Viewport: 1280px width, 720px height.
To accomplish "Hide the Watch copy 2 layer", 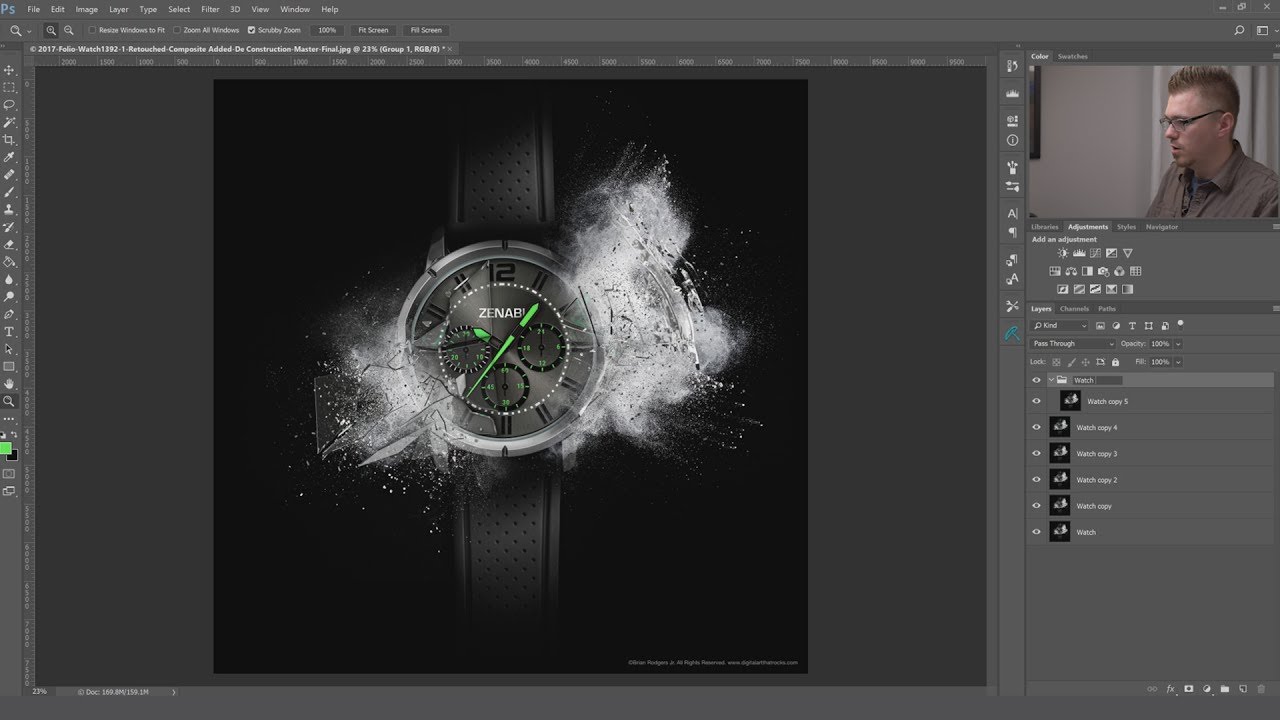I will point(1036,479).
